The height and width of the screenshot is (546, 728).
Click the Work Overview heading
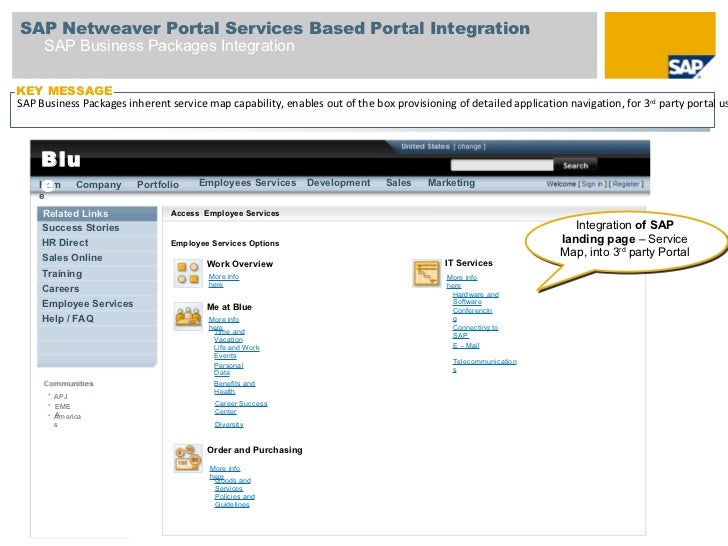[240, 264]
